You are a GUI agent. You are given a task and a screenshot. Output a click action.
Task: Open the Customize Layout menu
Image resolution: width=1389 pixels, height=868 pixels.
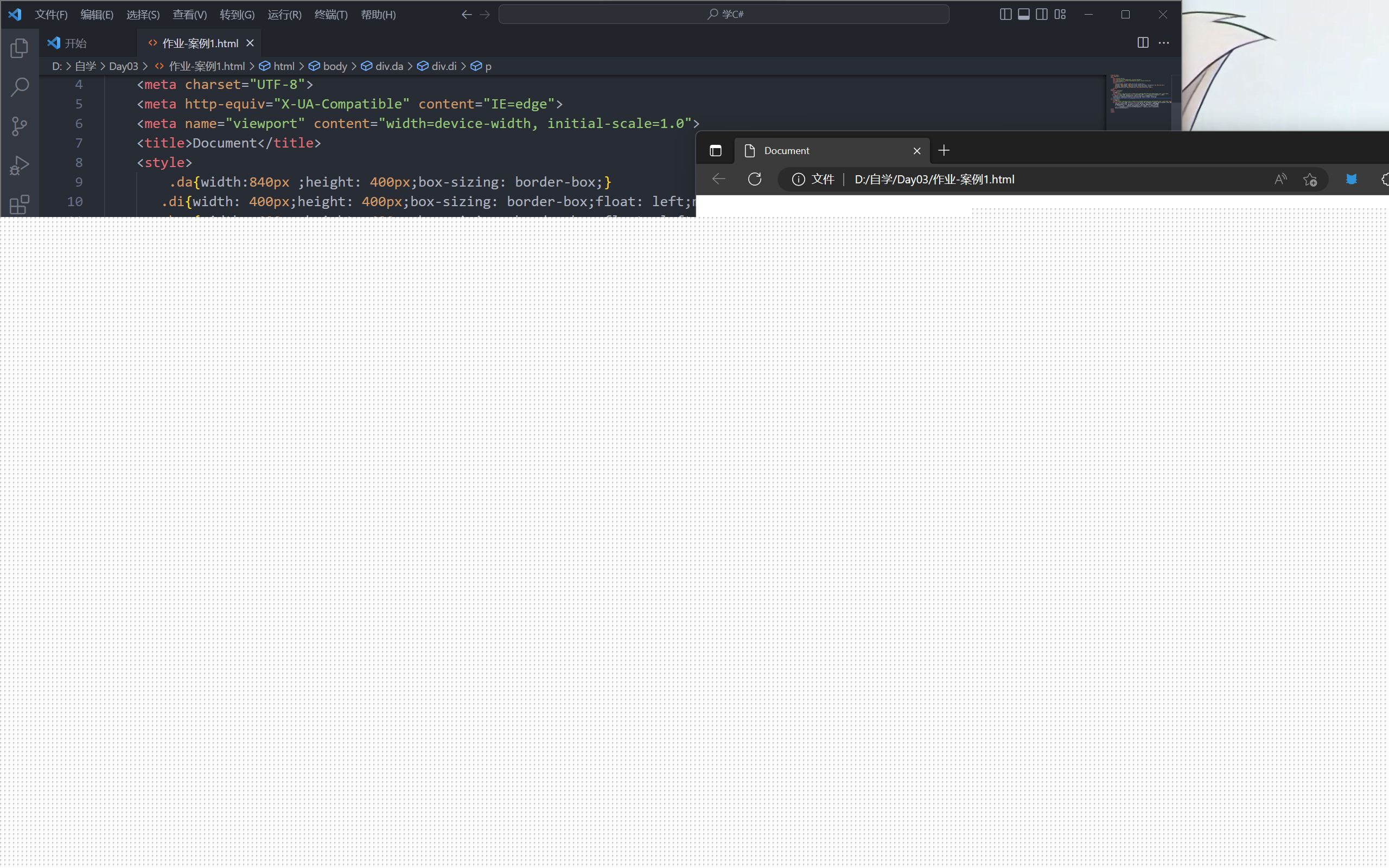1060,14
